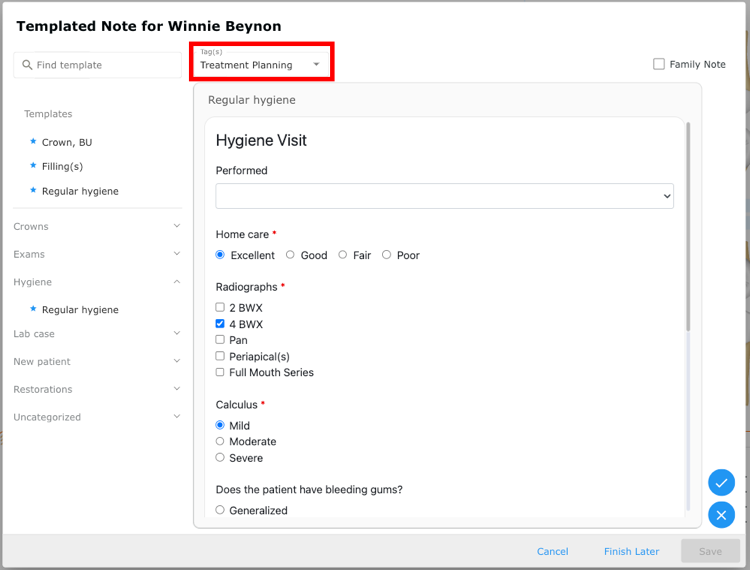
Task: Enable the Family Note checkbox
Action: tap(659, 64)
